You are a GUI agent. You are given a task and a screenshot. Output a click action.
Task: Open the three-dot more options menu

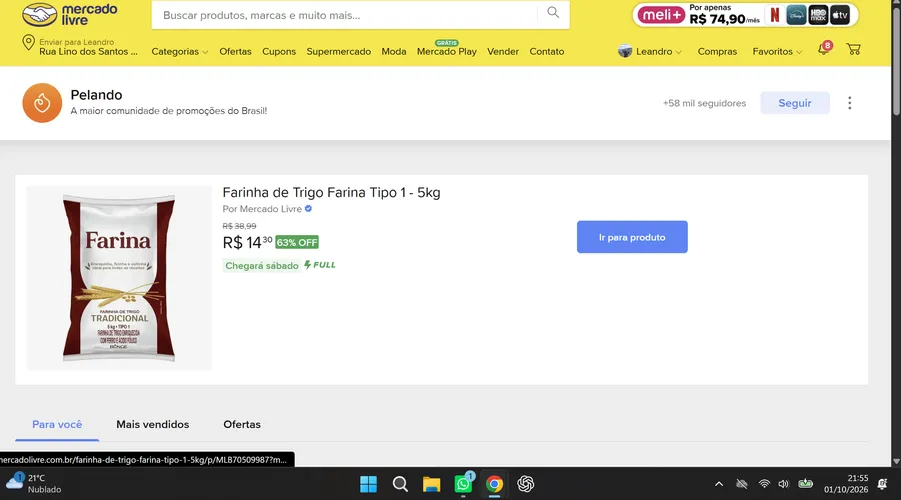(x=849, y=103)
